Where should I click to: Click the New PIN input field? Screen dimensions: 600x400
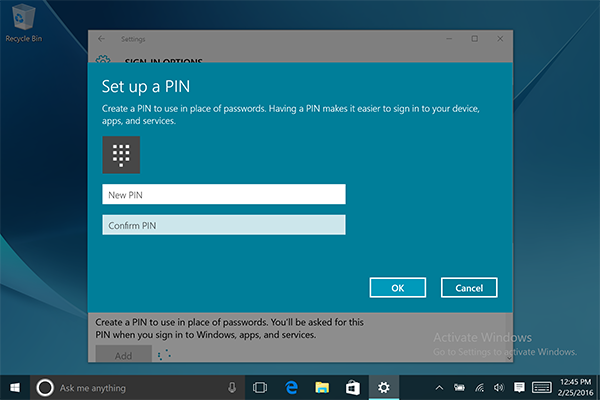[x=224, y=194]
